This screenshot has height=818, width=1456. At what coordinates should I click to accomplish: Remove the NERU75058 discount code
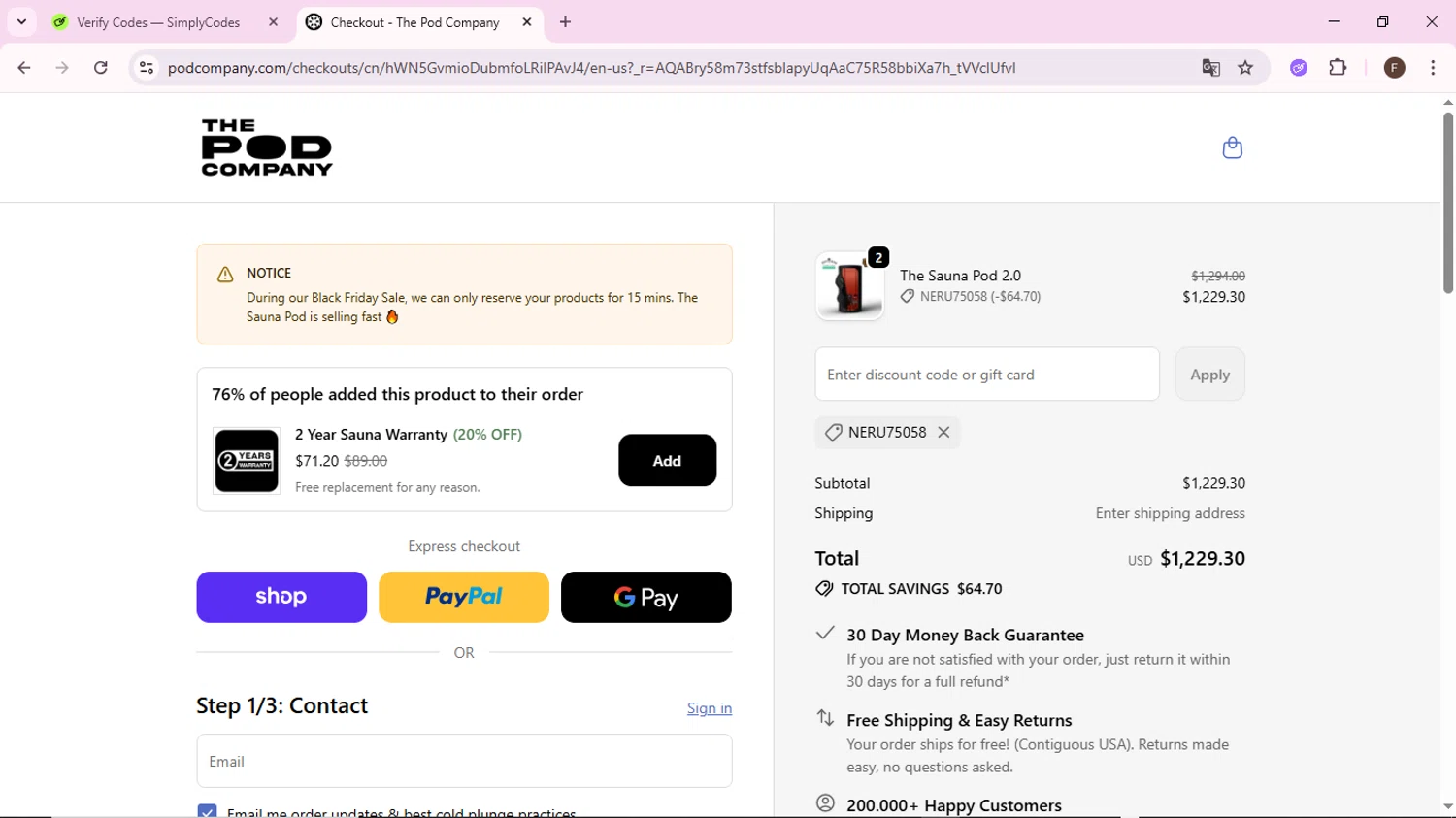(943, 433)
